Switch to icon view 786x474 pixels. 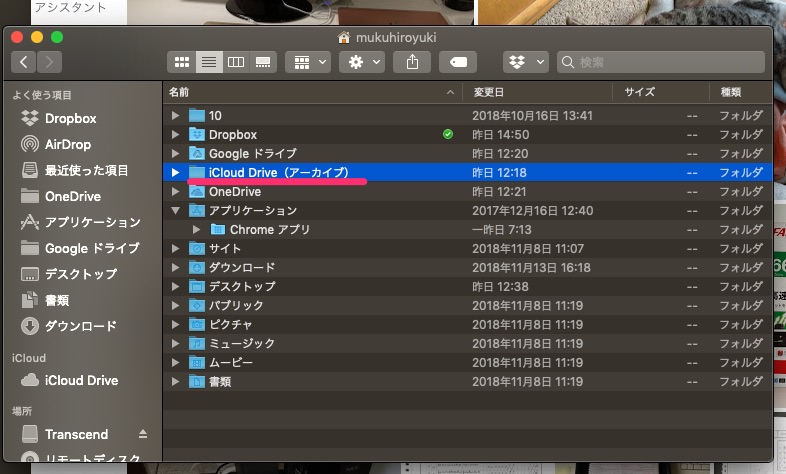(181, 62)
